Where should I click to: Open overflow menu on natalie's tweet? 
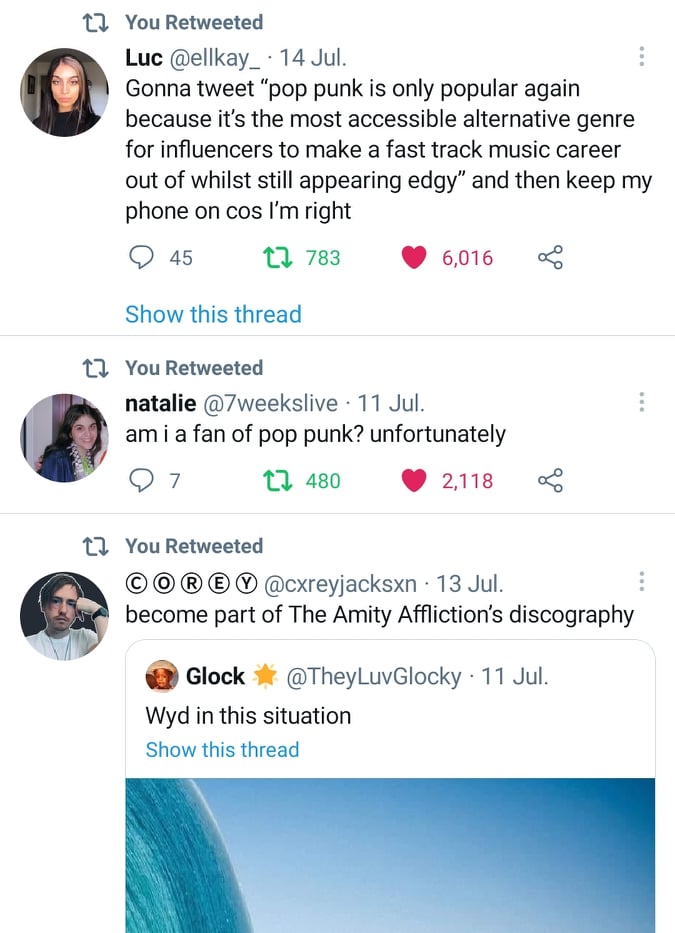pos(641,402)
